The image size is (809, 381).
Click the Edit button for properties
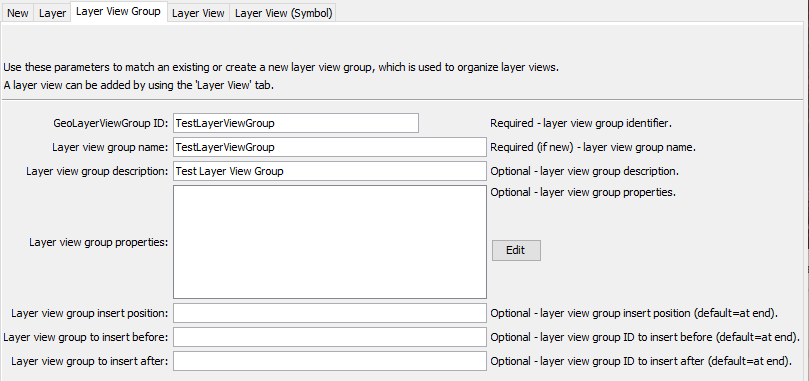[516, 250]
